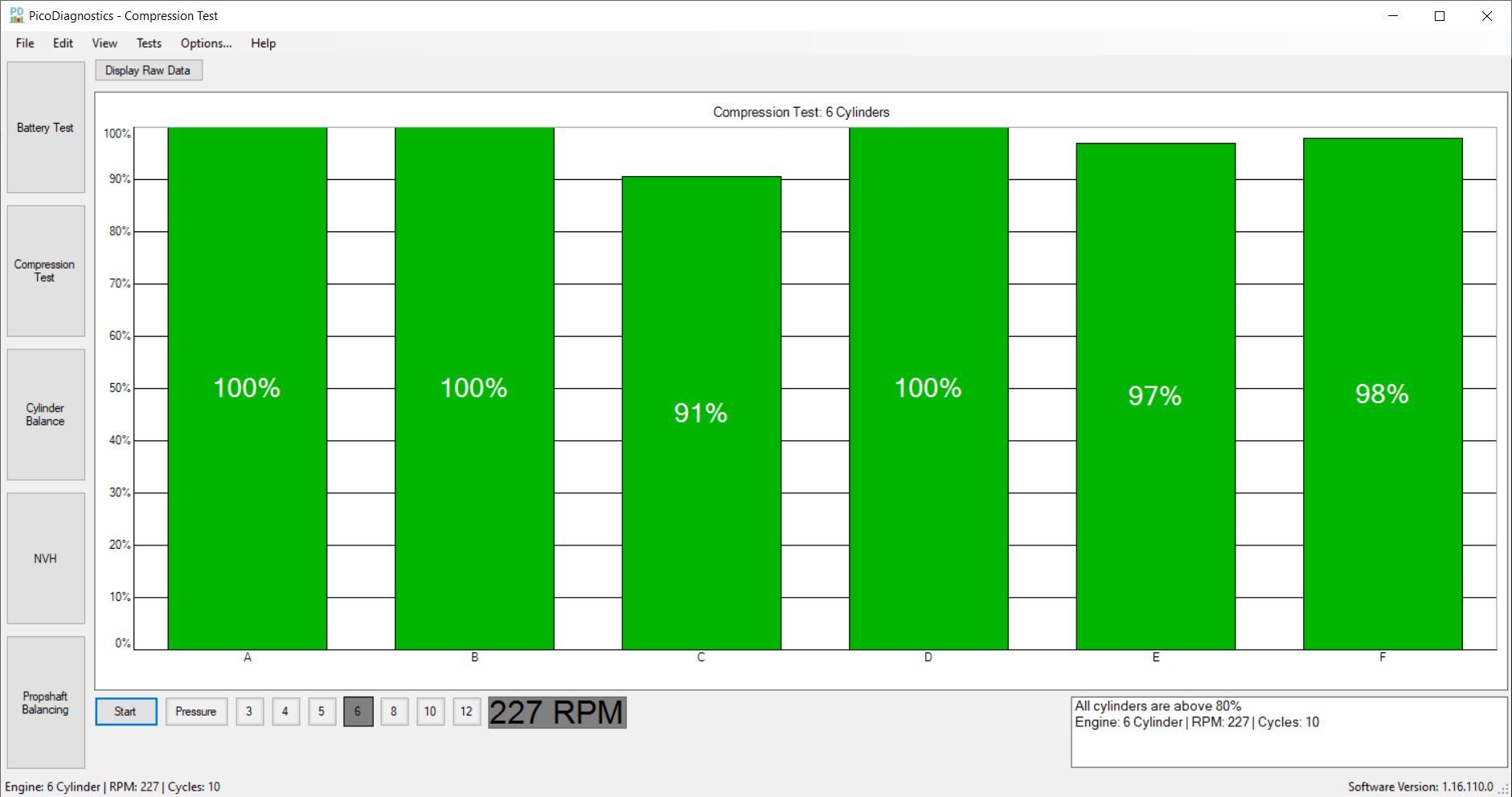The width and height of the screenshot is (1512, 797).
Task: Select 8 cylinders
Action: [394, 712]
